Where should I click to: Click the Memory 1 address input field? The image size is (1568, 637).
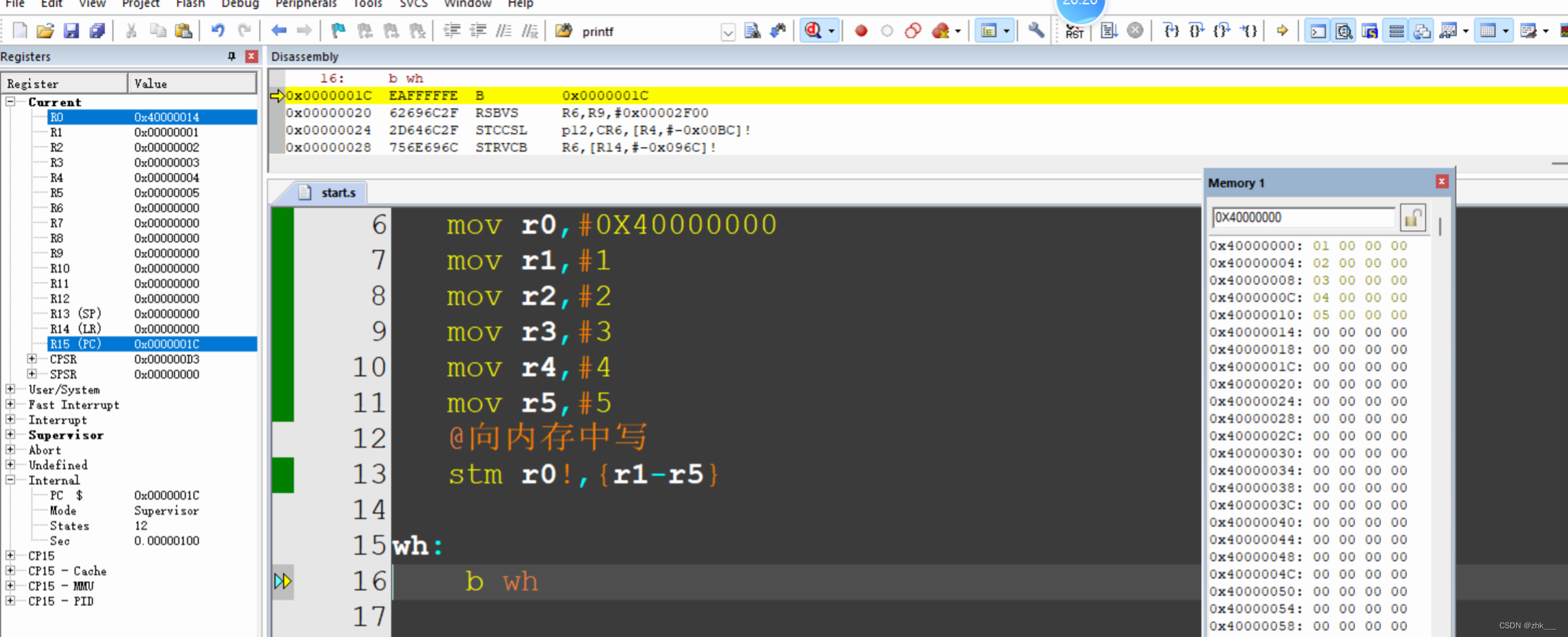[x=1303, y=217]
